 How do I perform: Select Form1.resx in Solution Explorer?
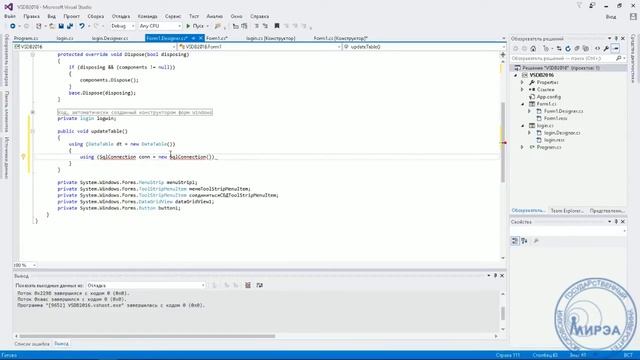pos(555,118)
